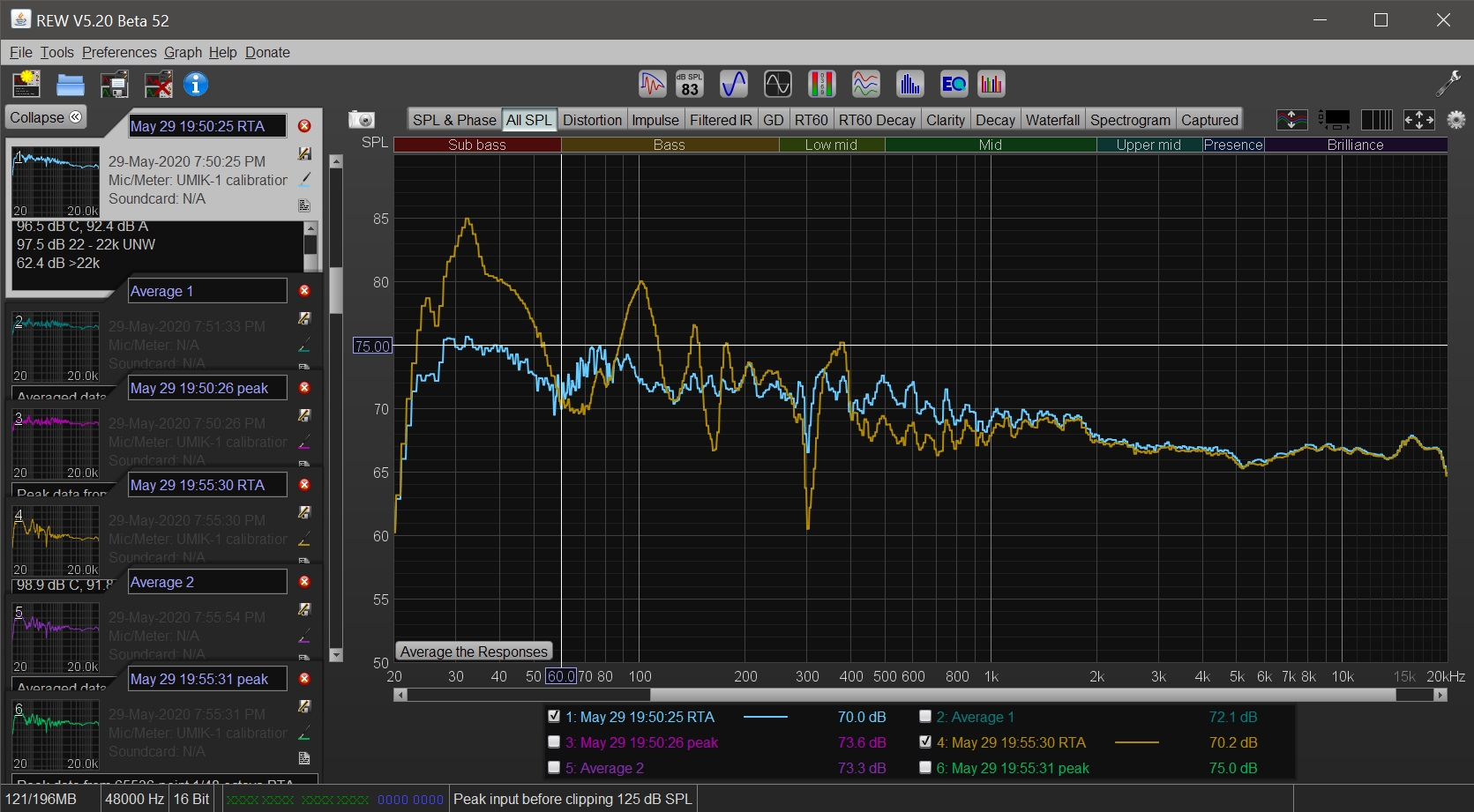Open the File menu
The width and height of the screenshot is (1474, 812).
(x=20, y=53)
